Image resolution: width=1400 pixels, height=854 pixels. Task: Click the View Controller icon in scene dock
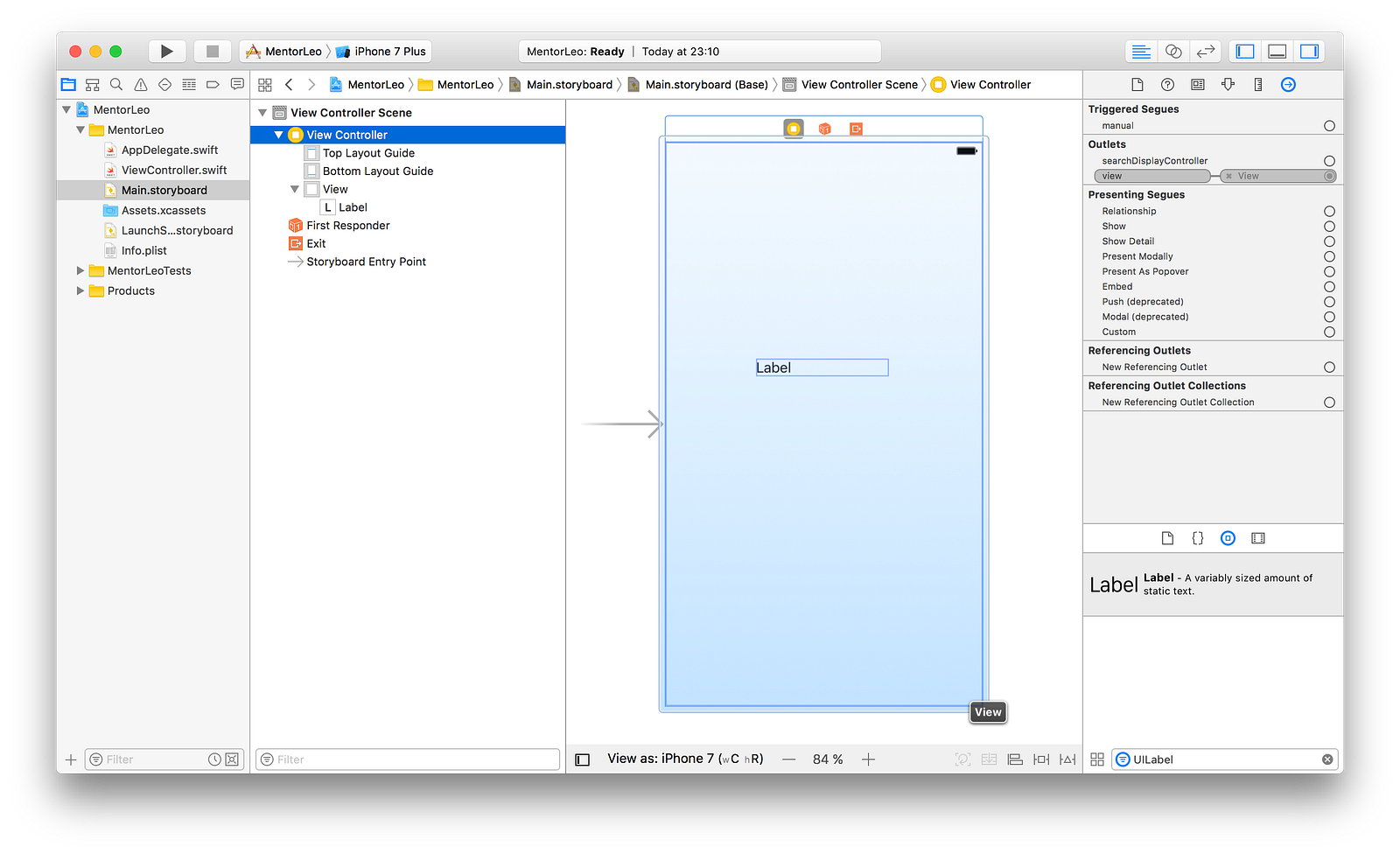pos(794,129)
